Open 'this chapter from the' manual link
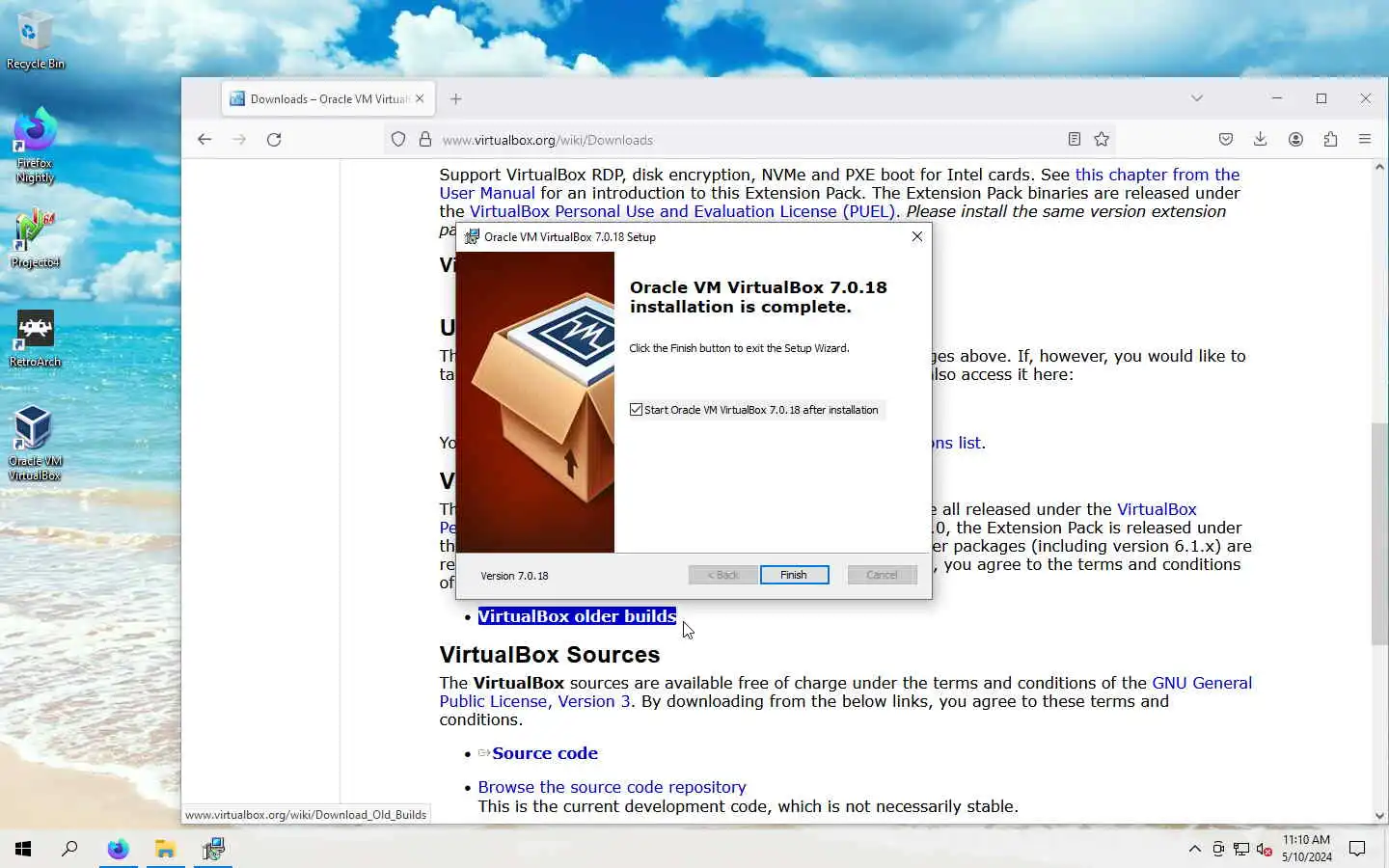 (x=1157, y=175)
